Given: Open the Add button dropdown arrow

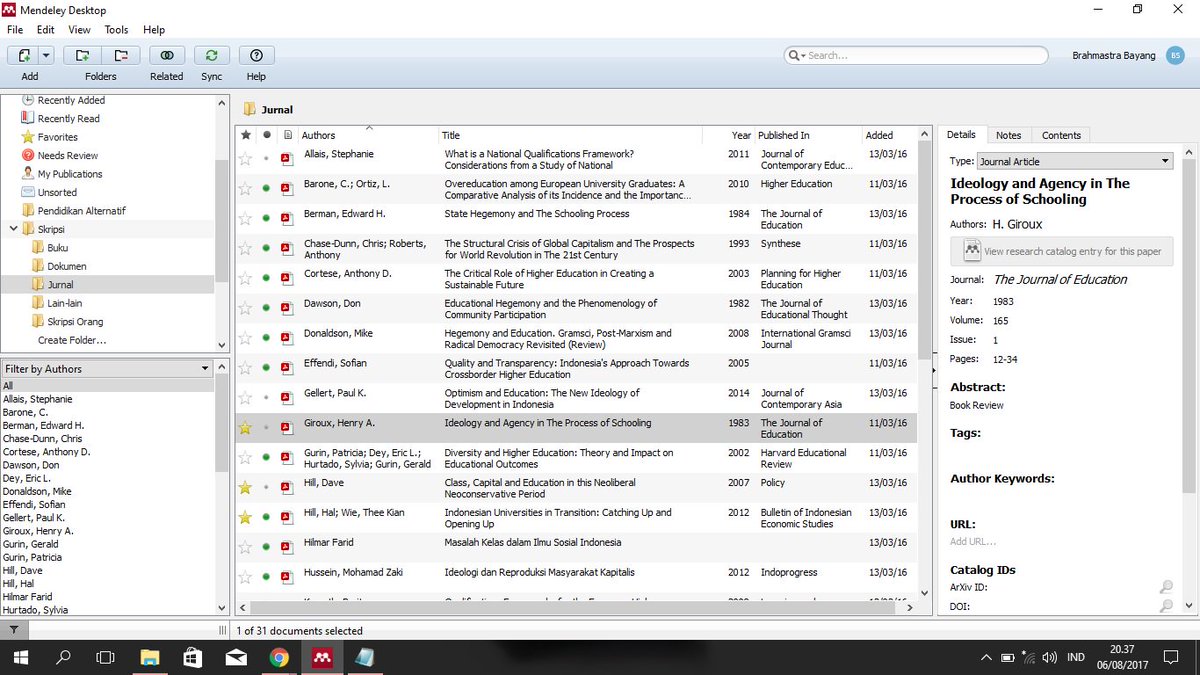Looking at the screenshot, I should pos(47,55).
